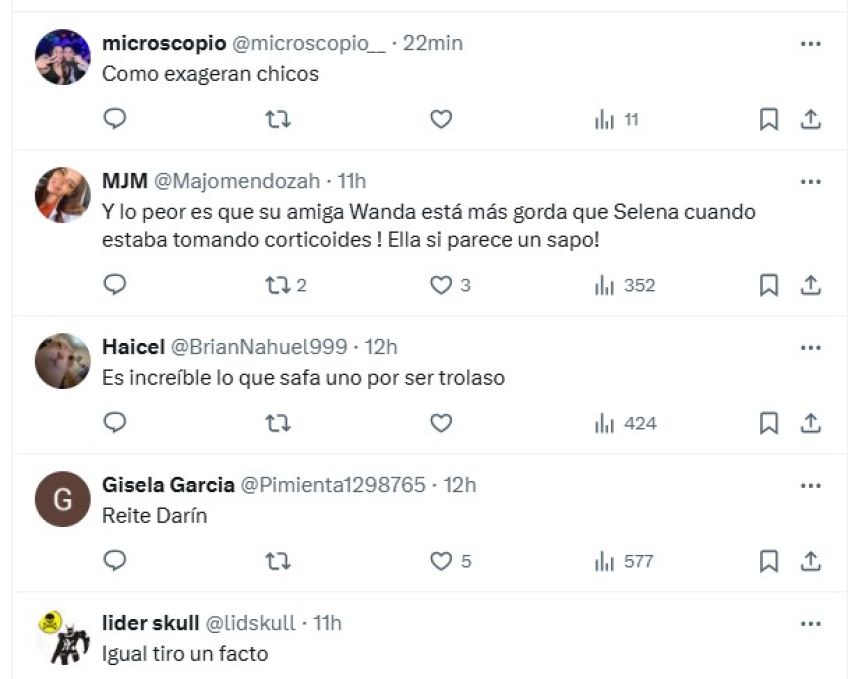Image resolution: width=862 pixels, height=679 pixels.
Task: Bookmark the MJM tweet
Action: pyautogui.click(x=768, y=286)
